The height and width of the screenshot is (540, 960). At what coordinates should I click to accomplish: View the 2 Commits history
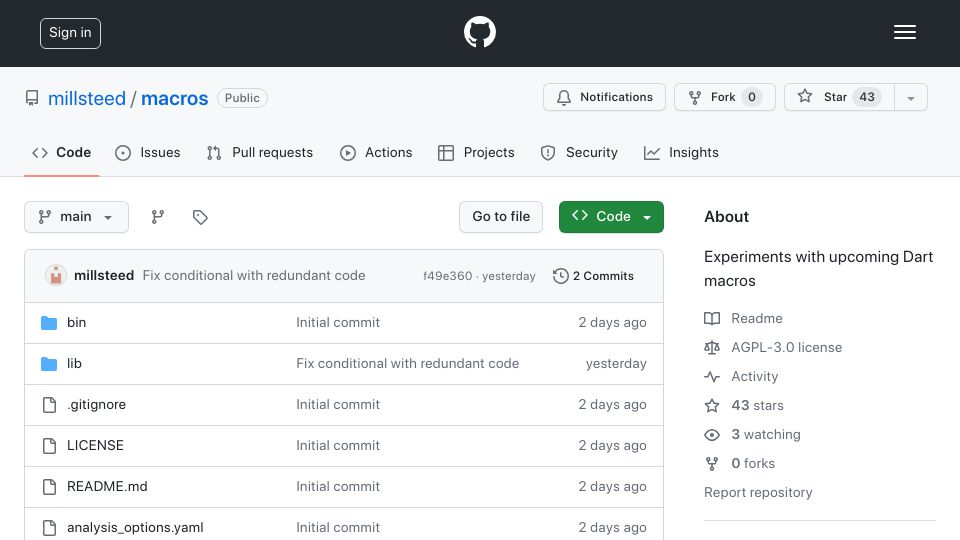(593, 276)
